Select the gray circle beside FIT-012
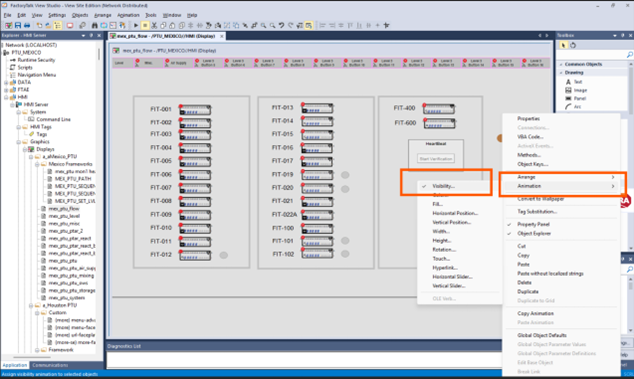This screenshot has width=634, height=379. coord(224,255)
